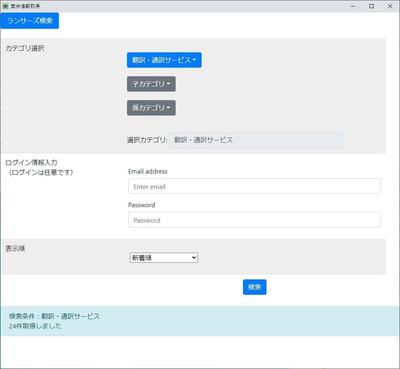Image resolution: width=400 pixels, height=369 pixels.
Task: Click the app icon in the title bar
Action: tap(5, 6)
